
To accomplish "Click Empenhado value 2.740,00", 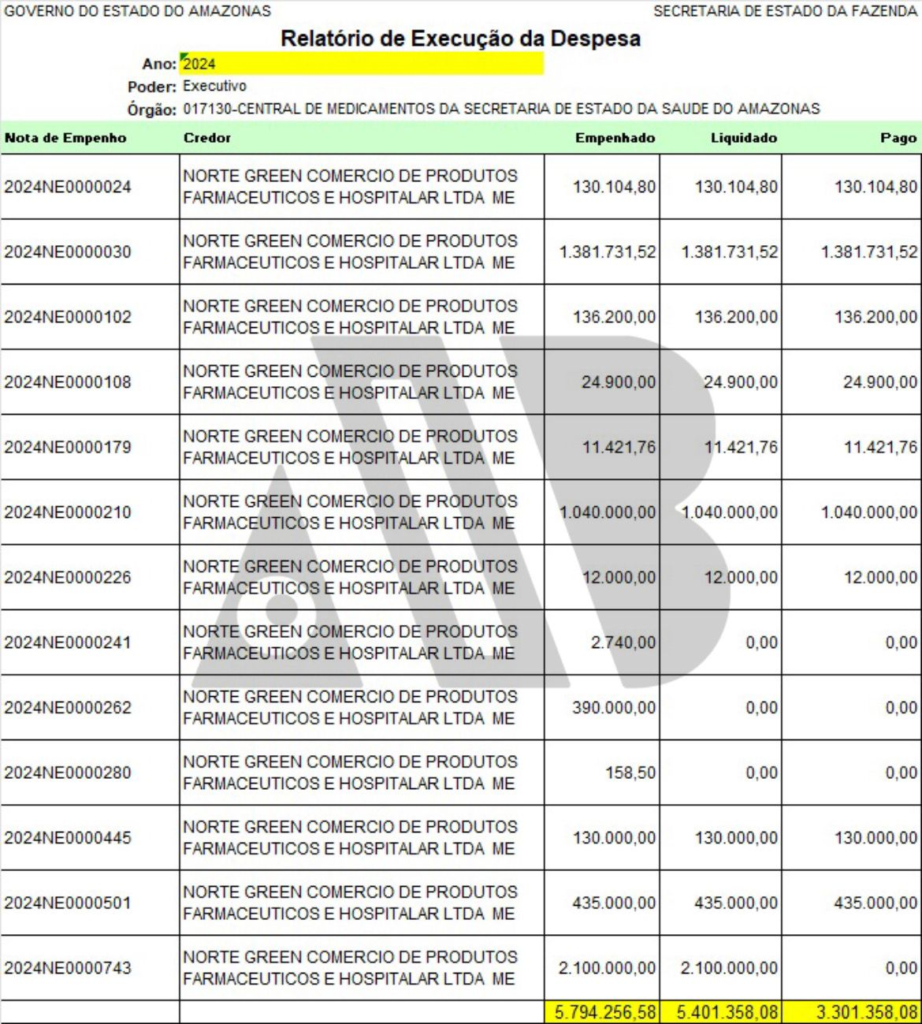I will (624, 642).
